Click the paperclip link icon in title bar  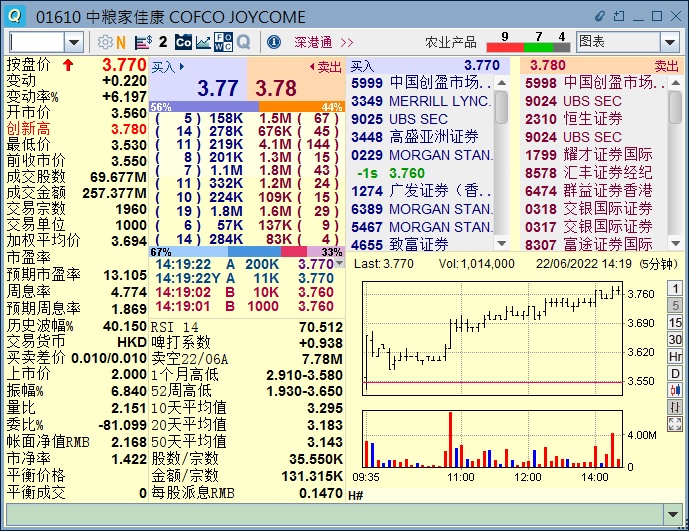point(600,16)
